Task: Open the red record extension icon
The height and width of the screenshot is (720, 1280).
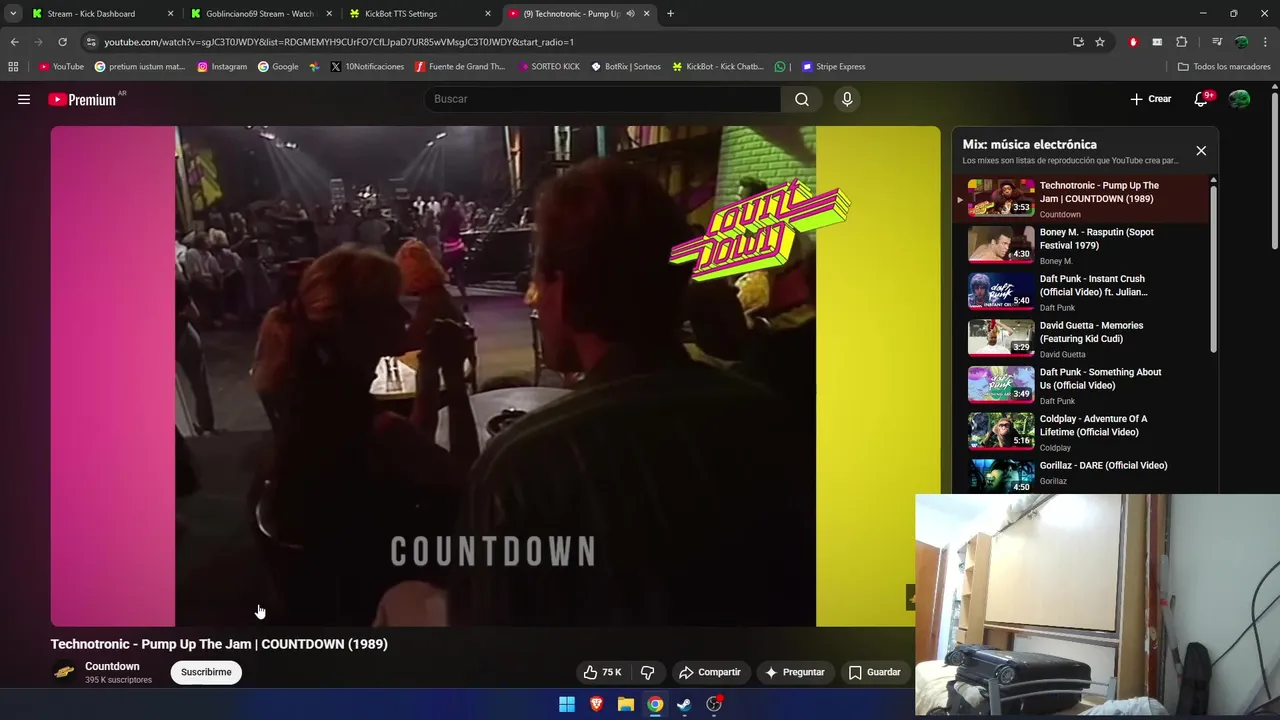Action: pyautogui.click(x=1133, y=42)
